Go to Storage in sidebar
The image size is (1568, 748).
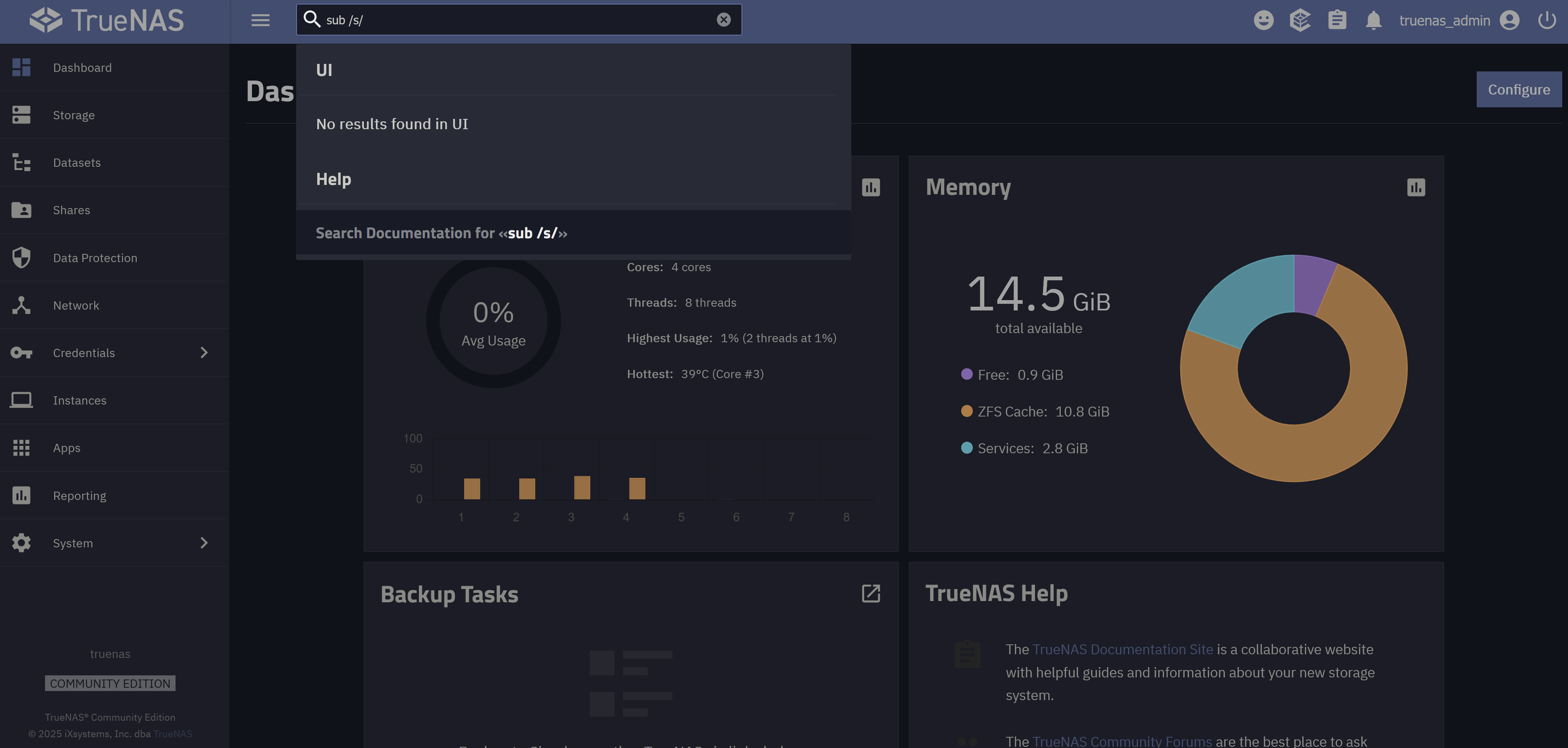74,115
